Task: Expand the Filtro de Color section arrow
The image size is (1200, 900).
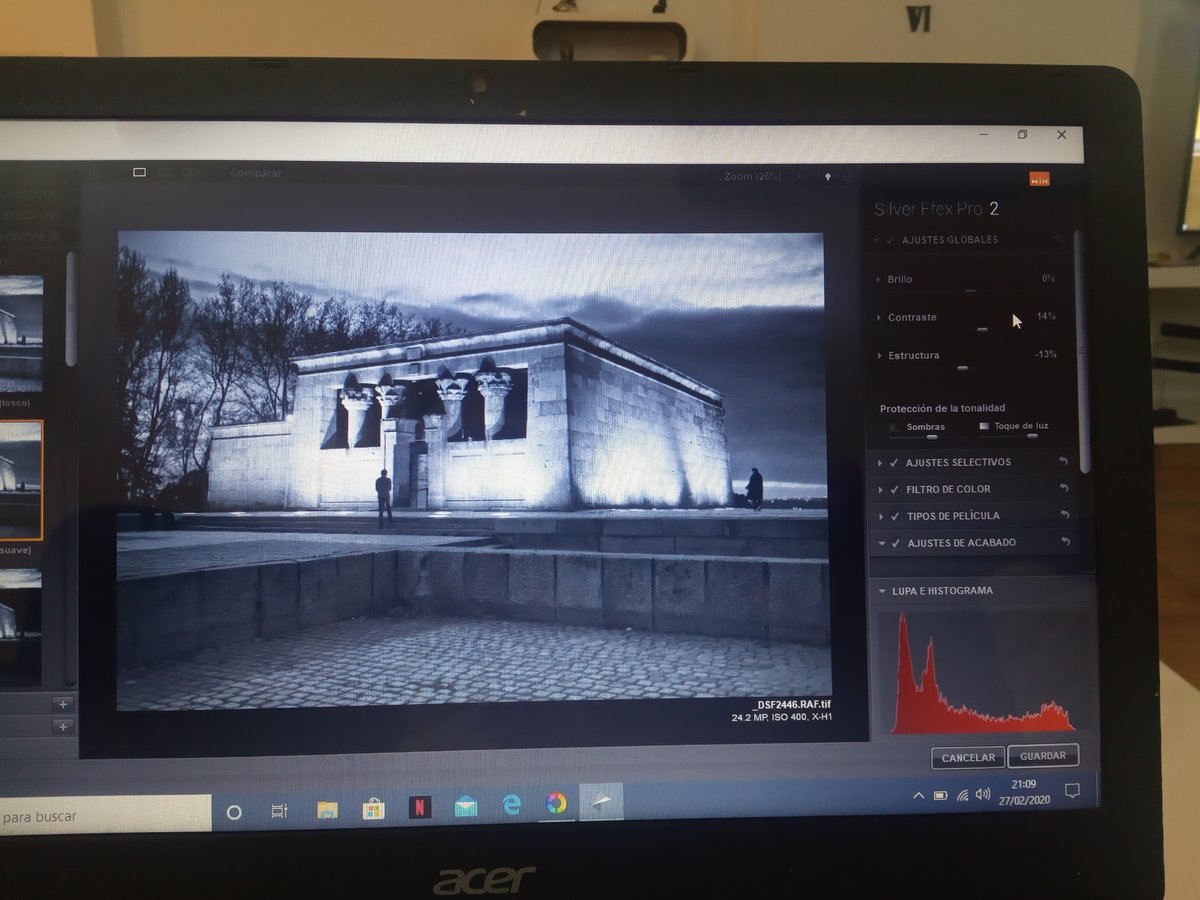Action: [881, 489]
